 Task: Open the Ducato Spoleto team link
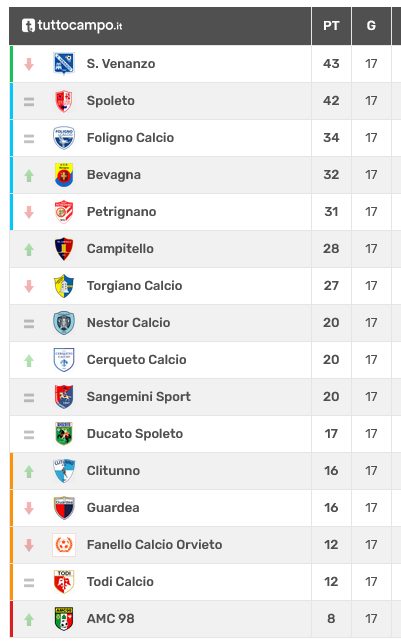coord(135,433)
